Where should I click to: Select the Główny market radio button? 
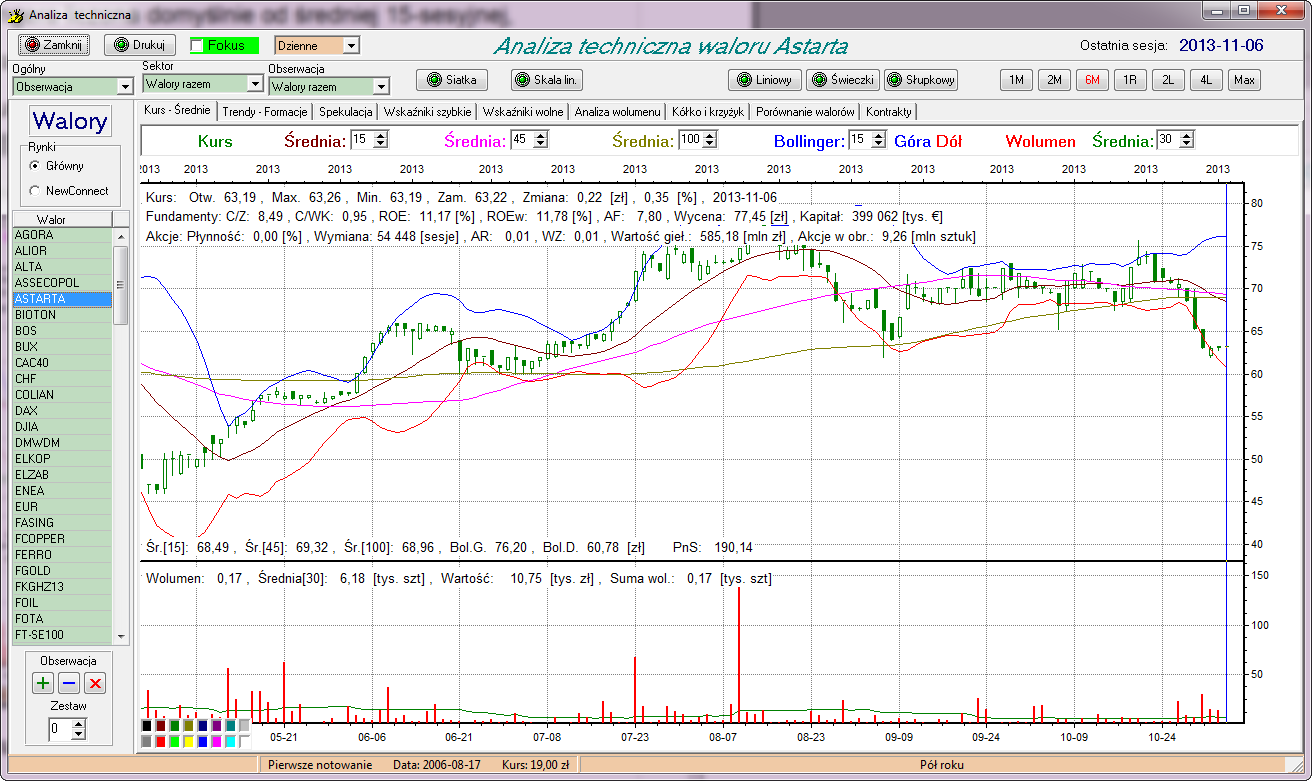(35, 166)
